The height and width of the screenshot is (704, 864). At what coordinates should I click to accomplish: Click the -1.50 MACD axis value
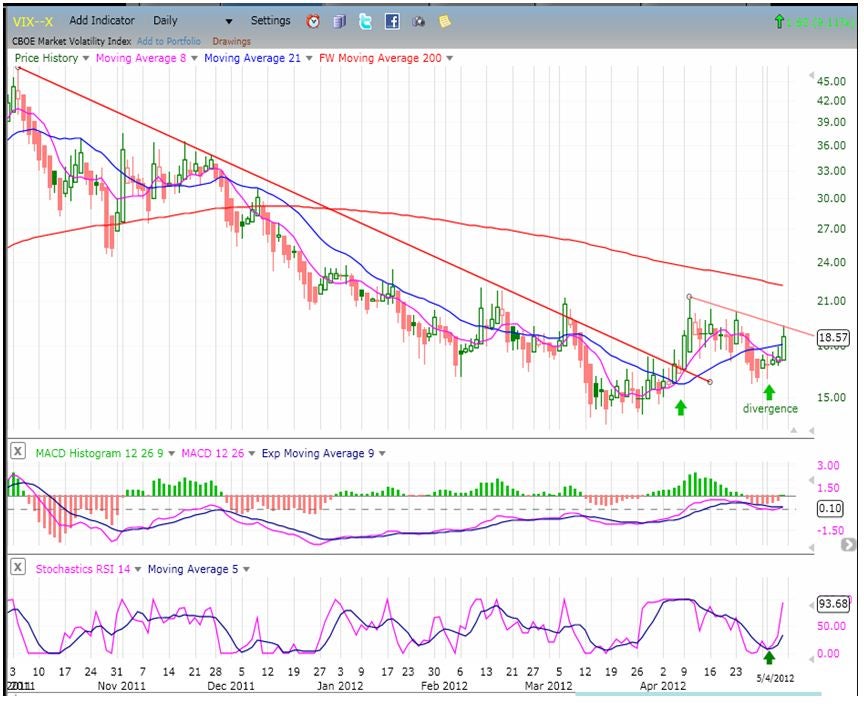click(830, 530)
